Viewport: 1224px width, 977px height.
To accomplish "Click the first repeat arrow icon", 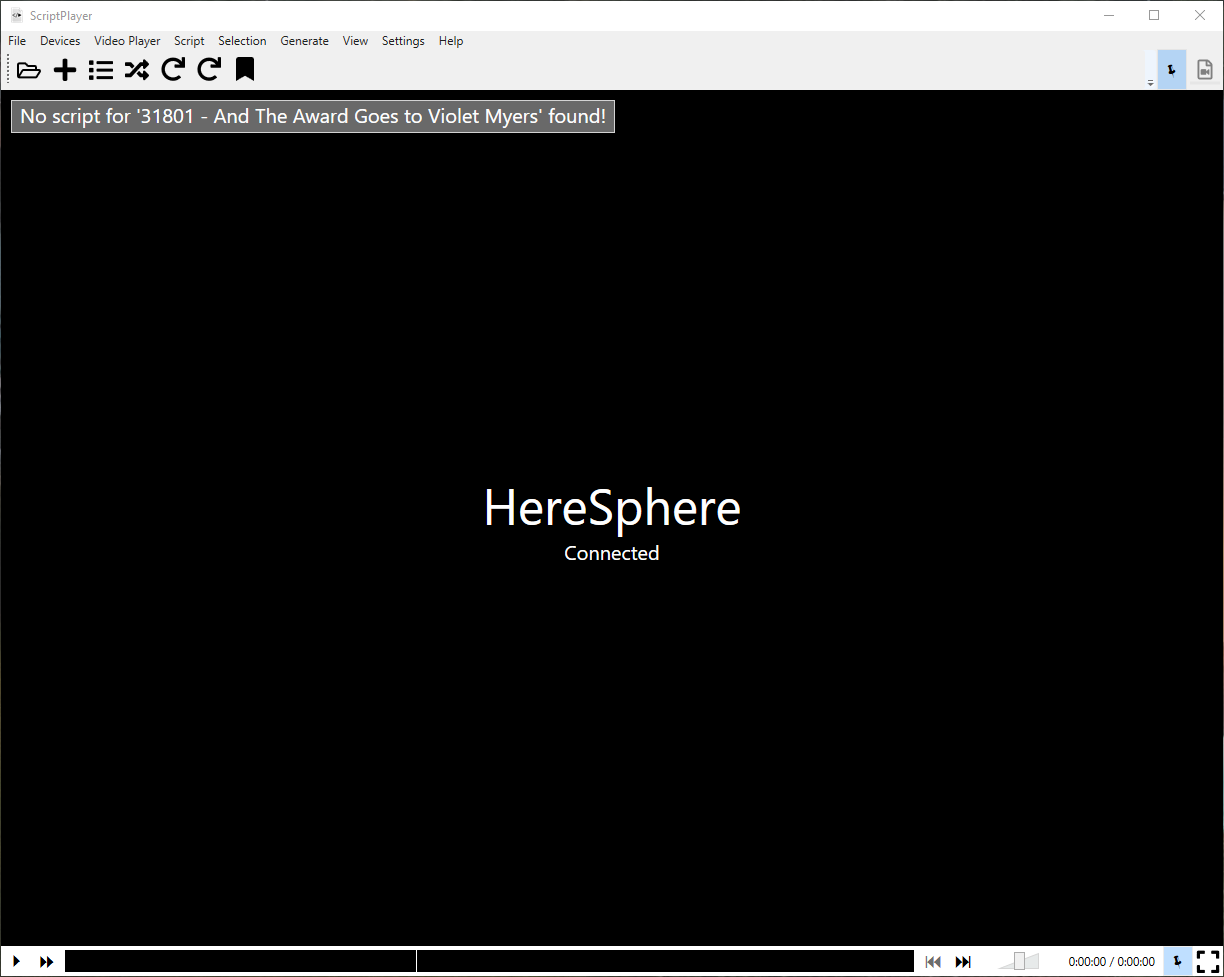I will pos(173,69).
